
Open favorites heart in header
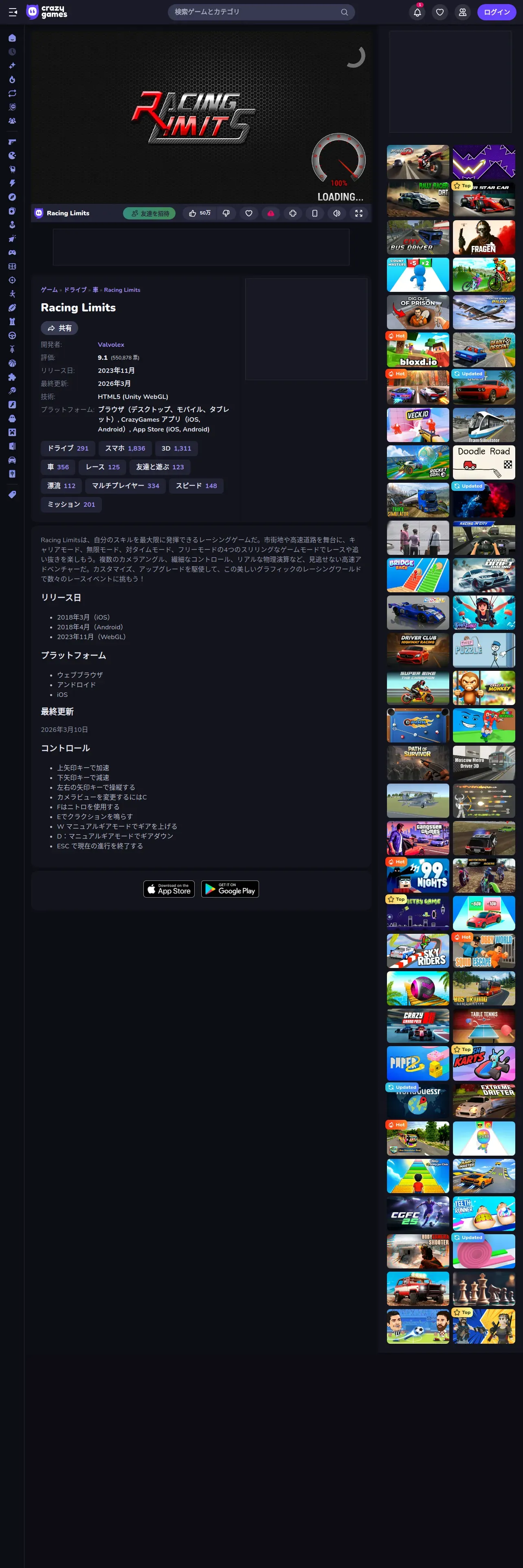pyautogui.click(x=439, y=12)
